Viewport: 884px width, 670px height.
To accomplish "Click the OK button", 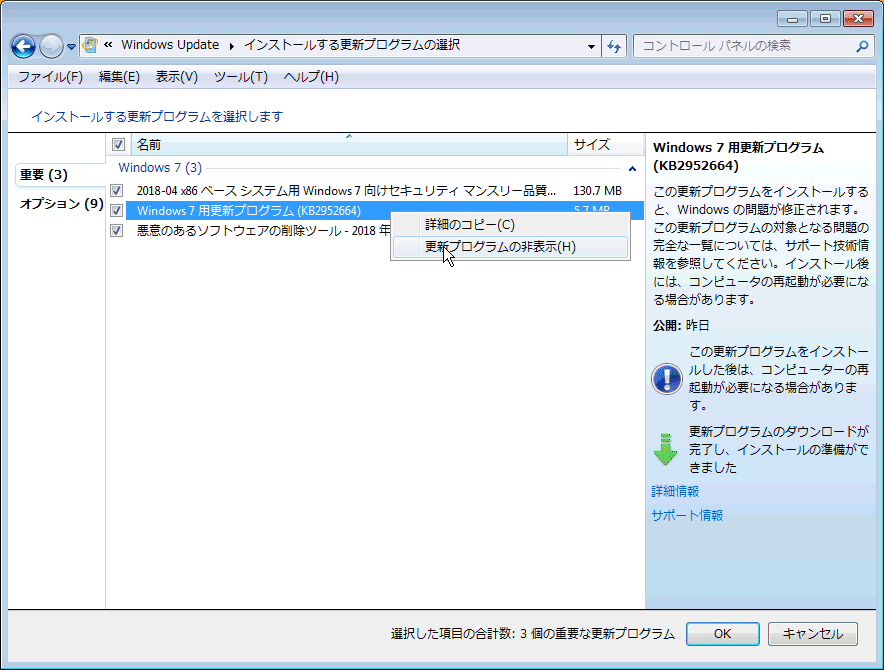I will pos(722,634).
